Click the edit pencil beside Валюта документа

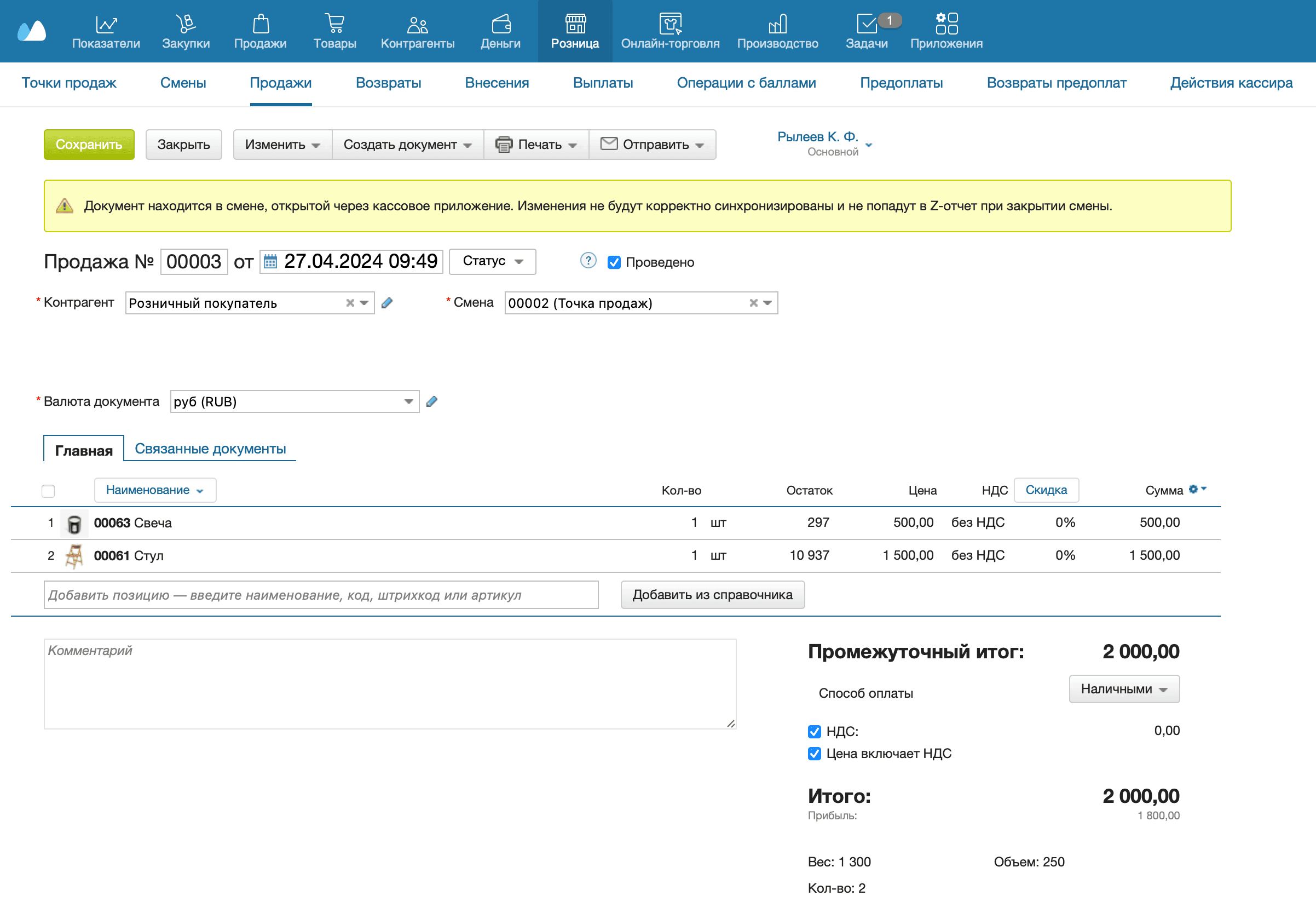coord(432,401)
